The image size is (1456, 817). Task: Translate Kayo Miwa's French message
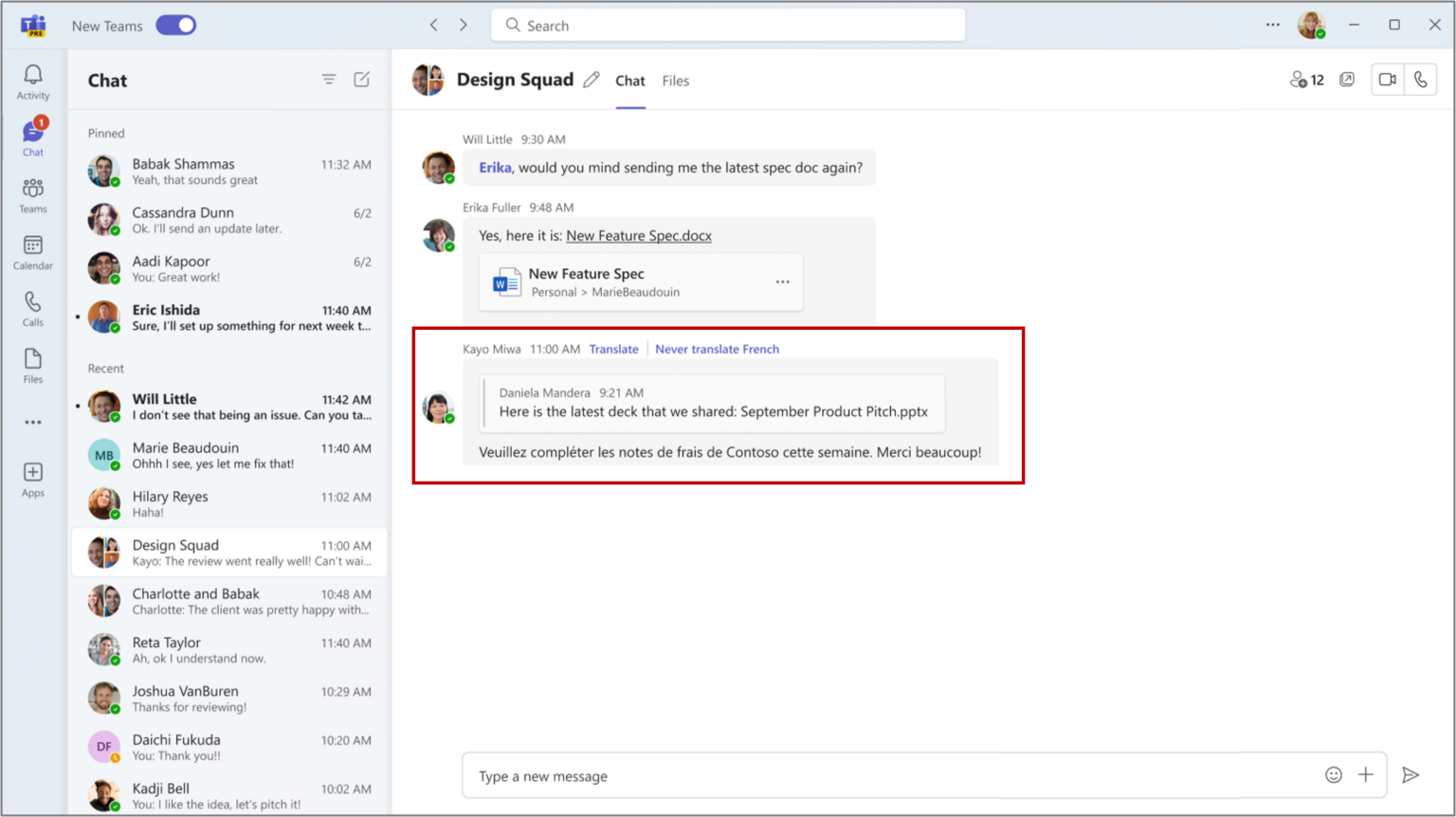613,349
